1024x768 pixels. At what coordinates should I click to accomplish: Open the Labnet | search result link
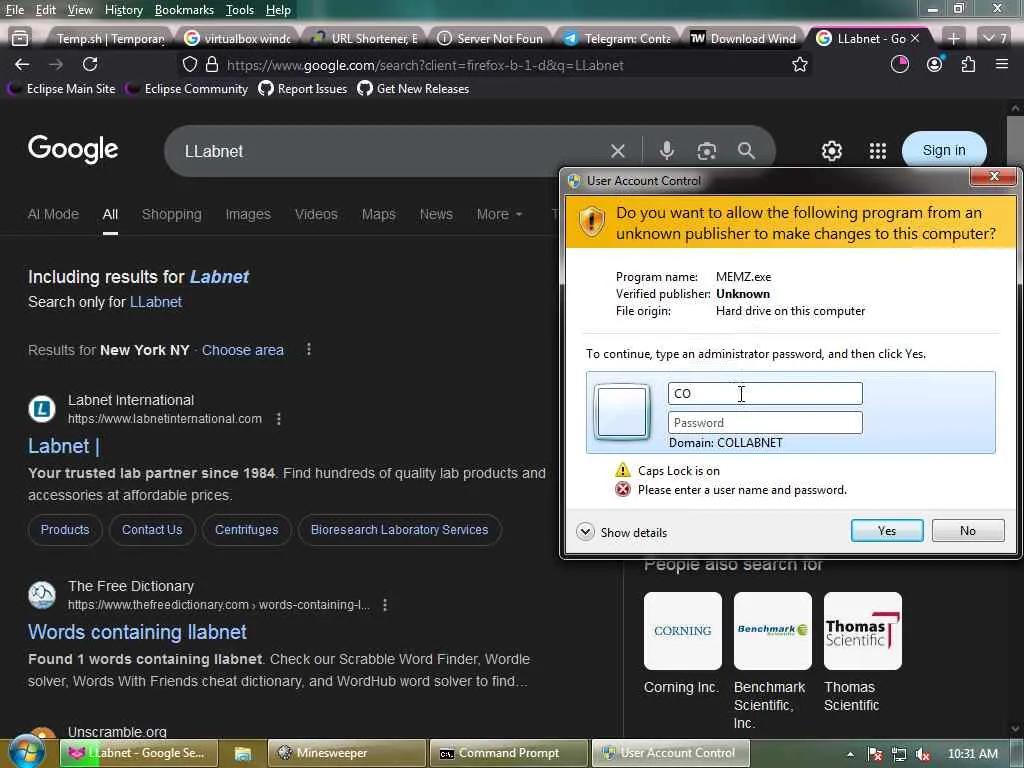[63, 446]
